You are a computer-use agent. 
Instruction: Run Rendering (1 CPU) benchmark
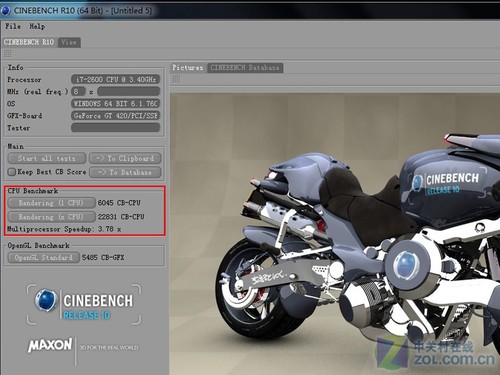coord(51,203)
